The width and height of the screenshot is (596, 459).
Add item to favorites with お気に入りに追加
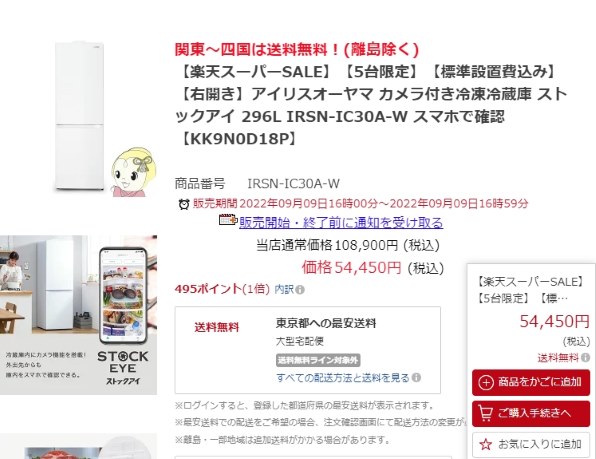(531, 444)
